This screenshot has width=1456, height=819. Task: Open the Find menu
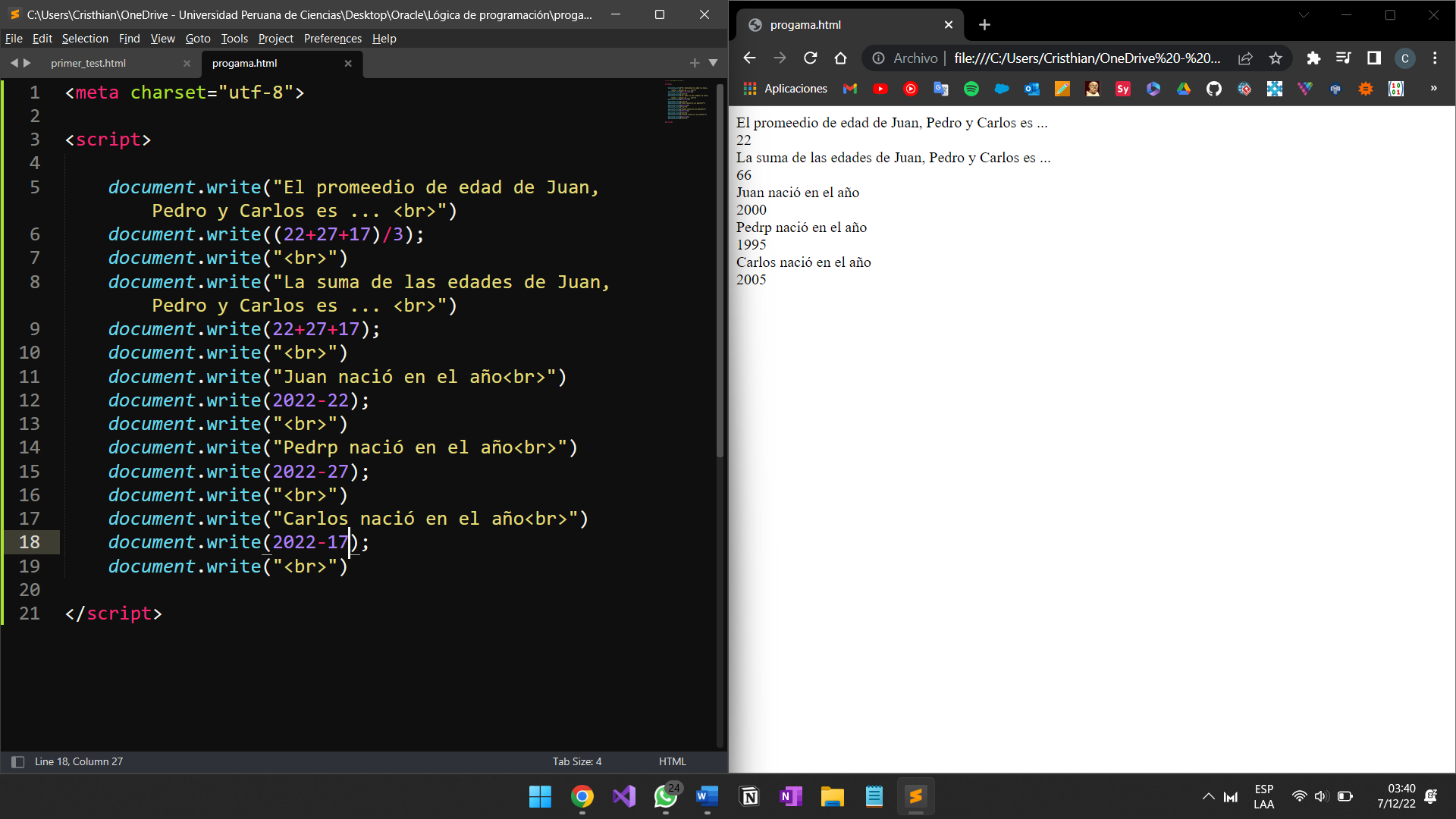click(129, 39)
